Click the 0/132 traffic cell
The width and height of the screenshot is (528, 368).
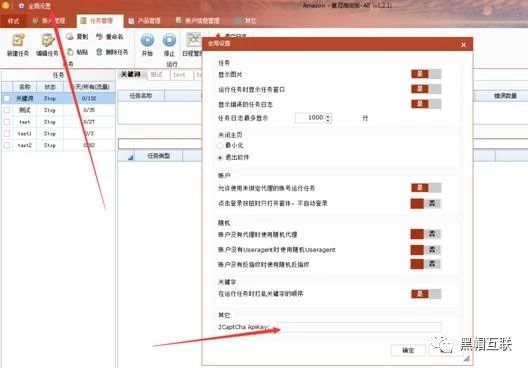(89, 99)
